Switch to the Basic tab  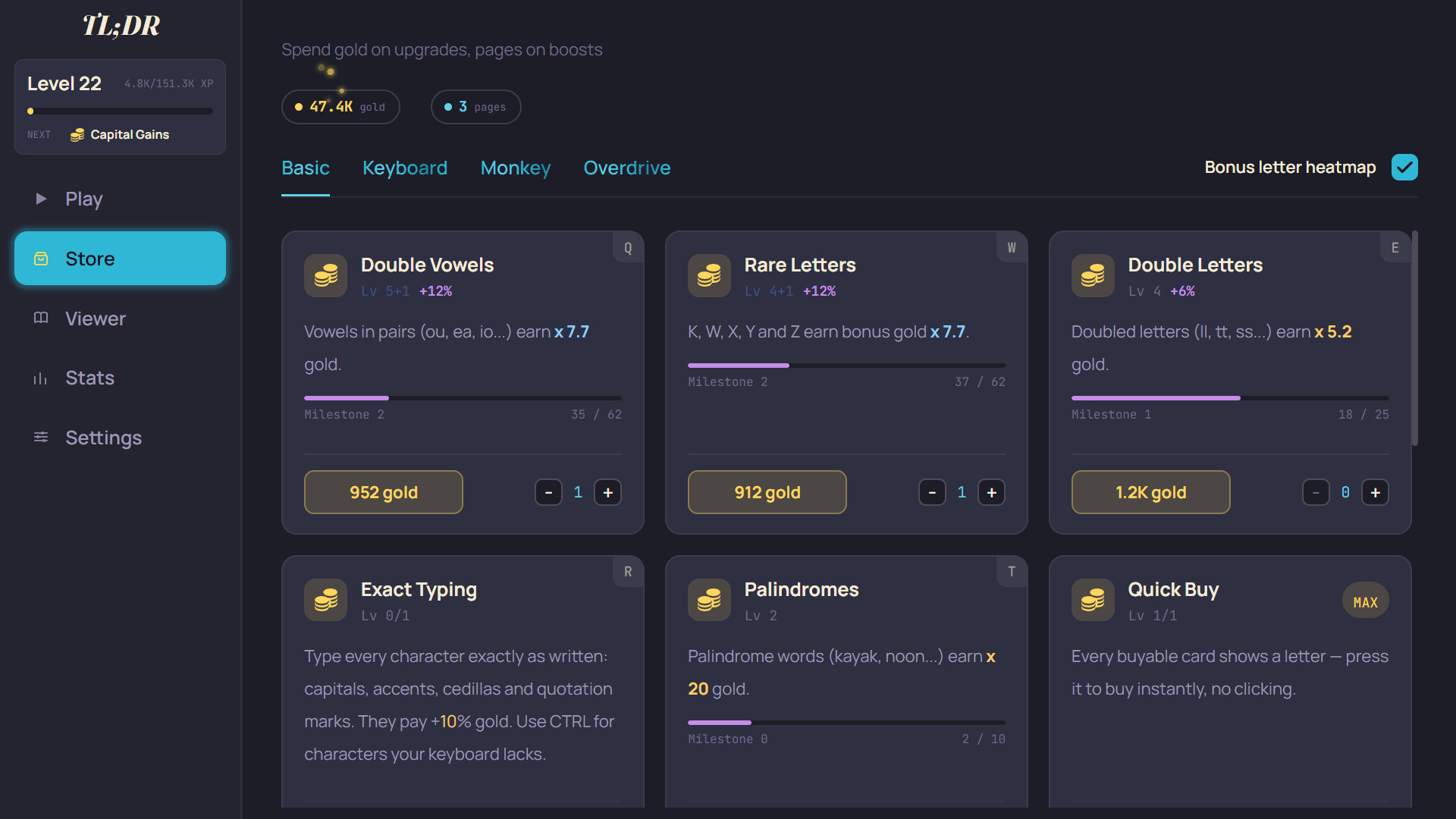tap(306, 168)
